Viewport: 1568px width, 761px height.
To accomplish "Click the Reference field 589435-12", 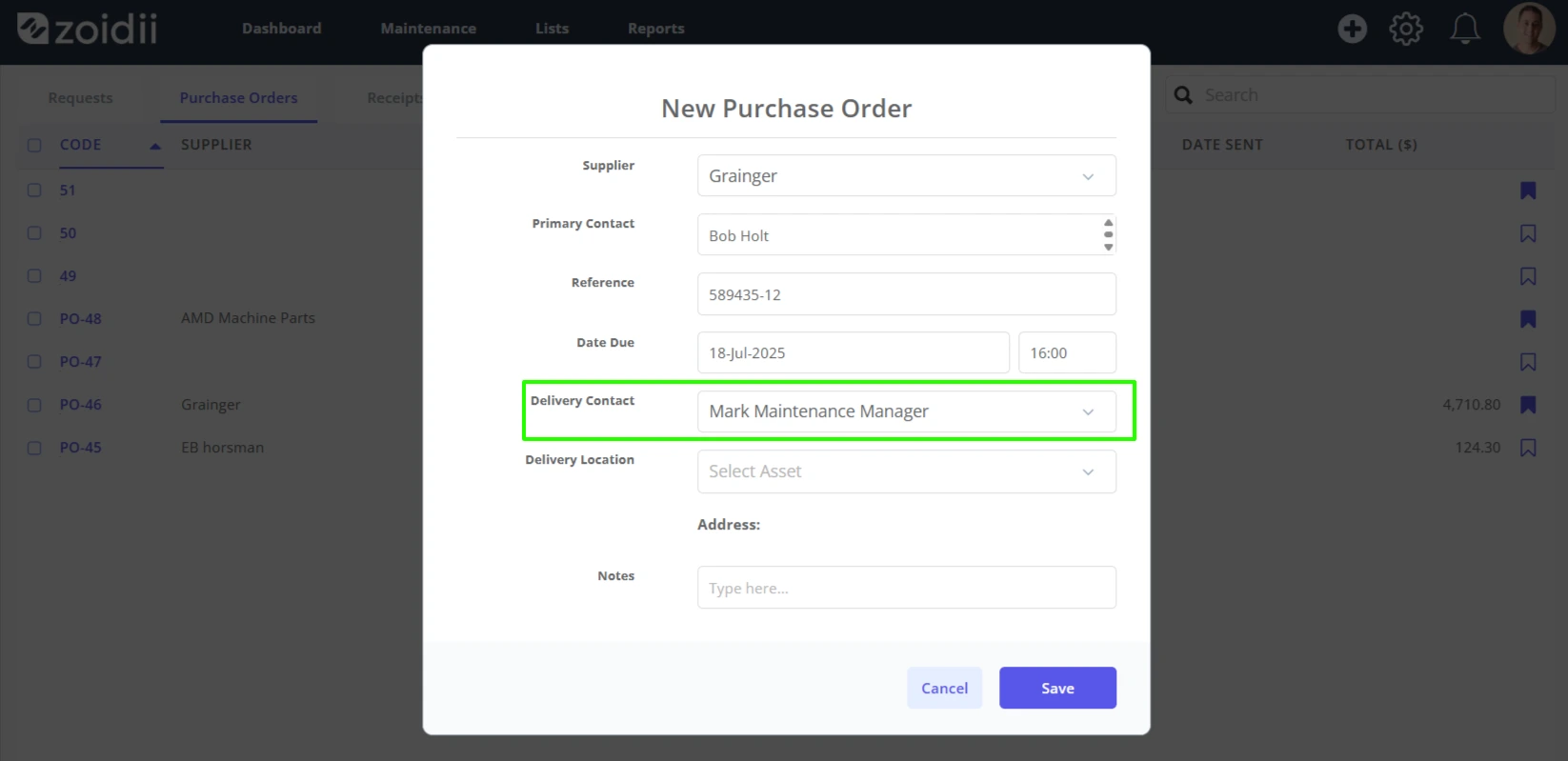I will [906, 294].
